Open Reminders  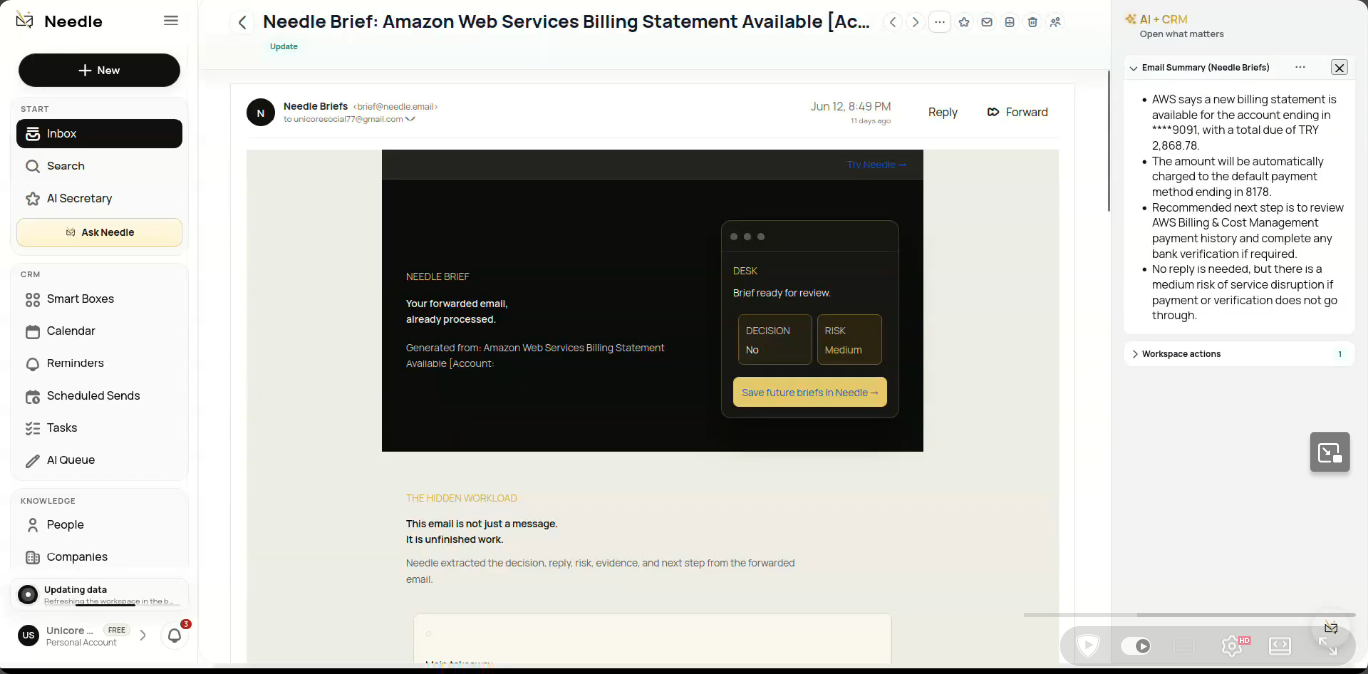99,363
